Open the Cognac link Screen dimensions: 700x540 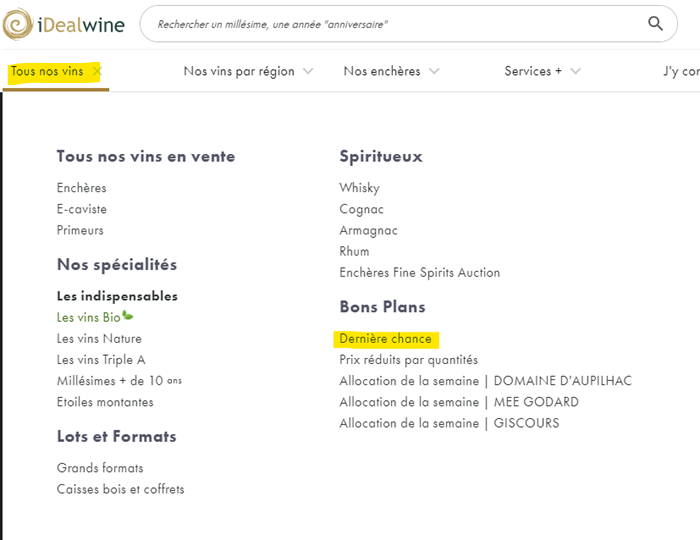(x=361, y=209)
